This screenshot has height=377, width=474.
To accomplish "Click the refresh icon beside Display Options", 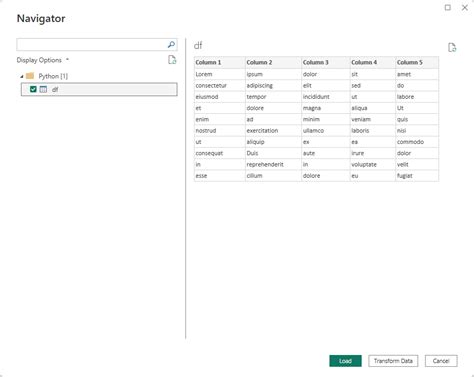I will [172, 60].
